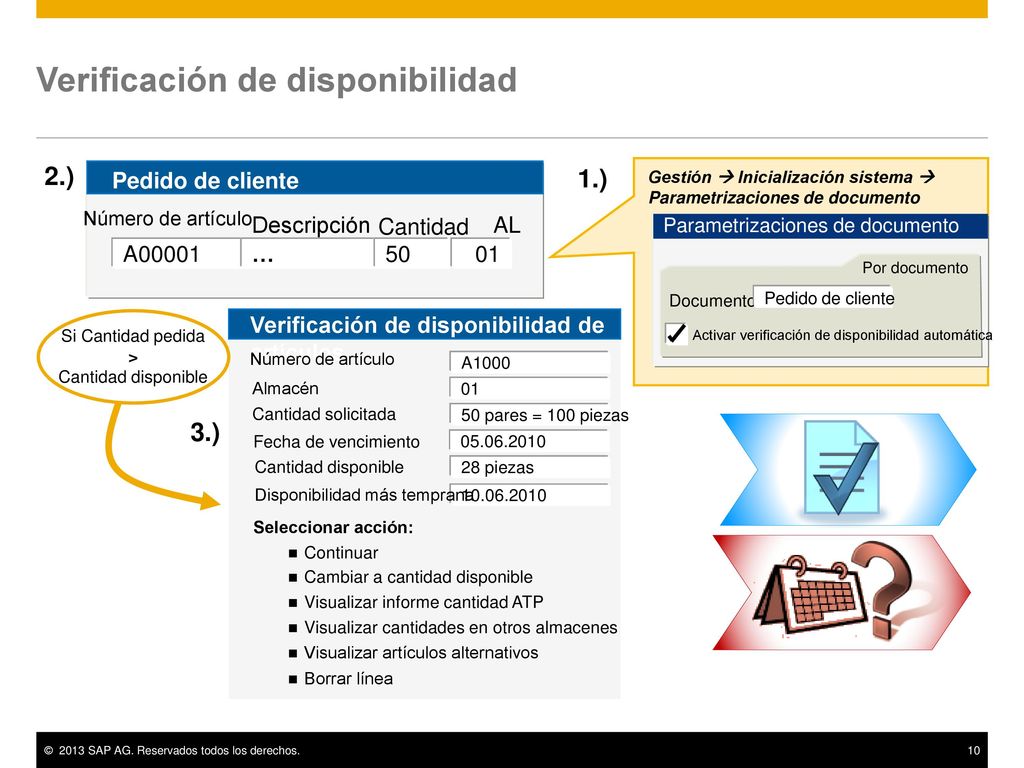This screenshot has height=768, width=1024.
Task: Toggle the automatic availability verification checkbox
Action: pos(676,334)
